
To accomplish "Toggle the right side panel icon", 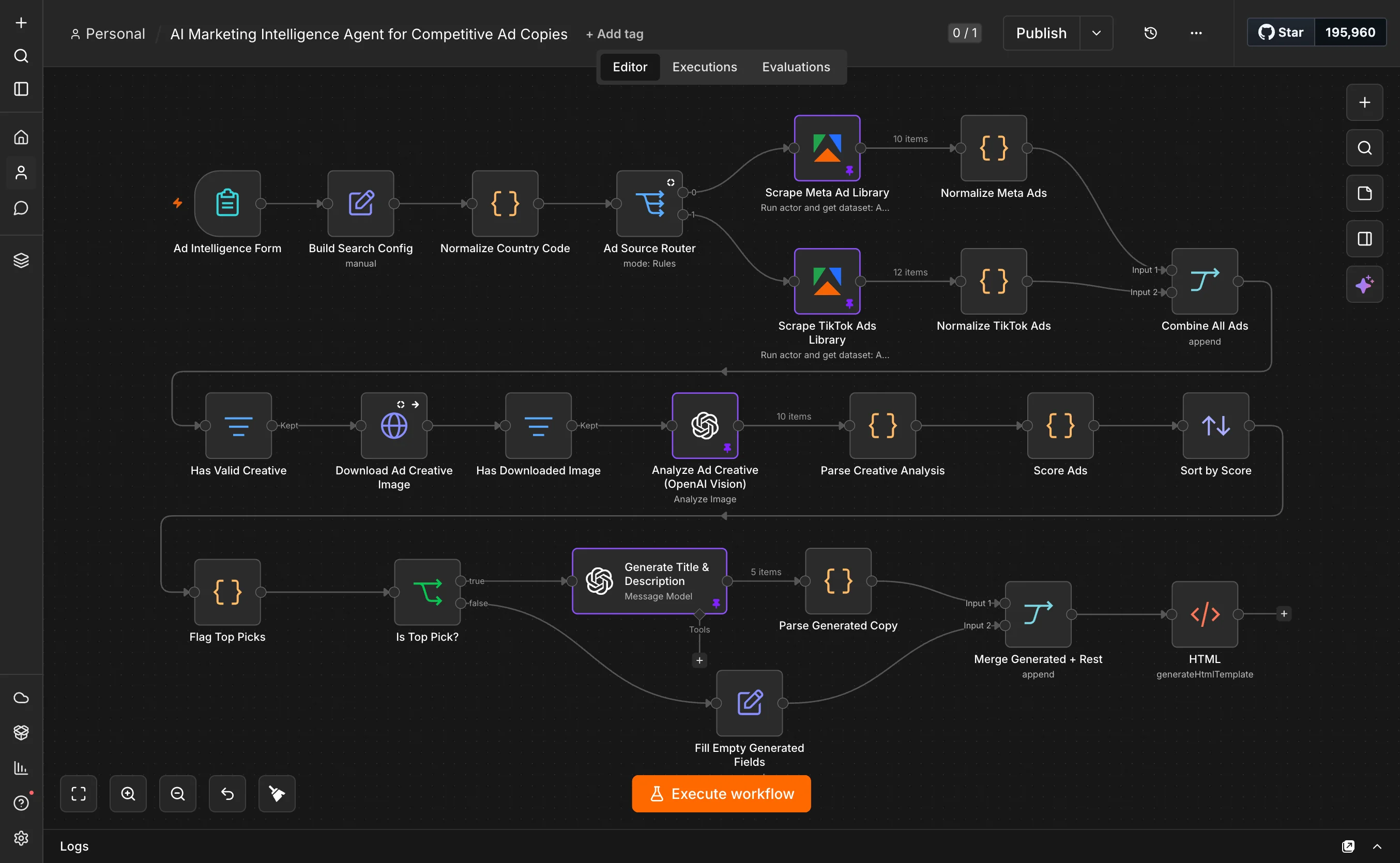I will coord(1365,239).
